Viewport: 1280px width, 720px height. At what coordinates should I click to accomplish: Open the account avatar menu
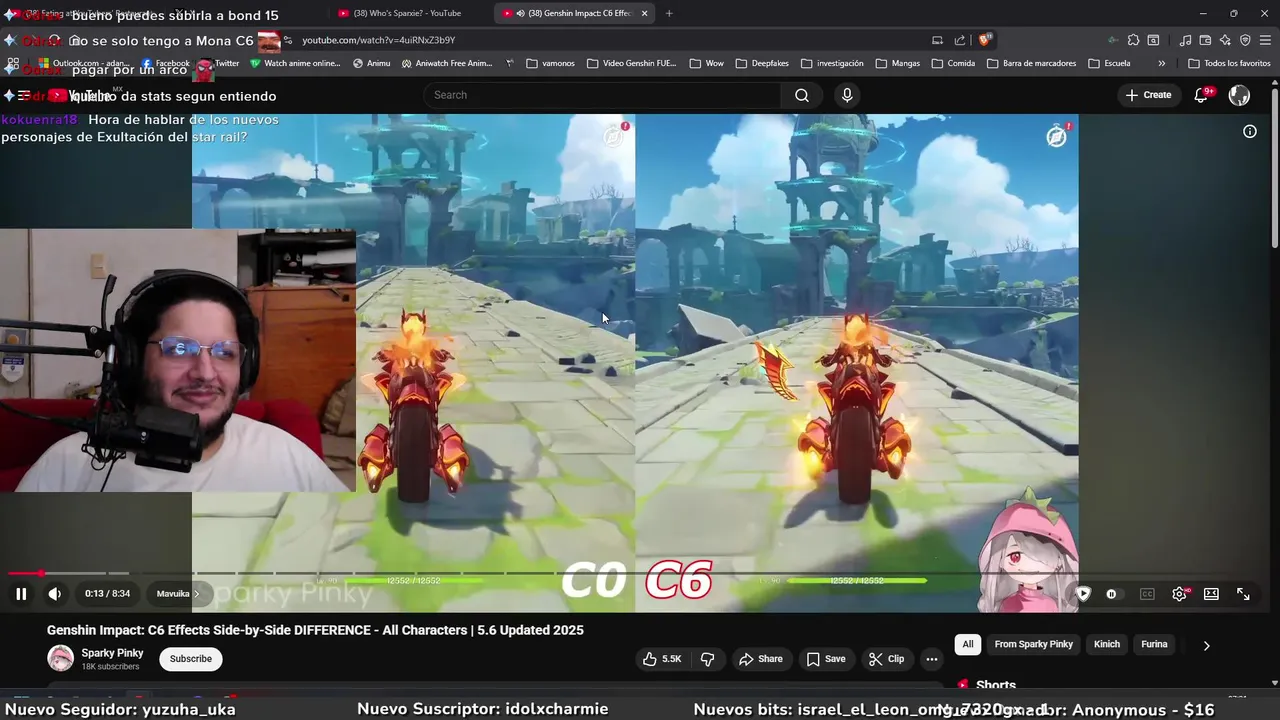tap(1239, 95)
